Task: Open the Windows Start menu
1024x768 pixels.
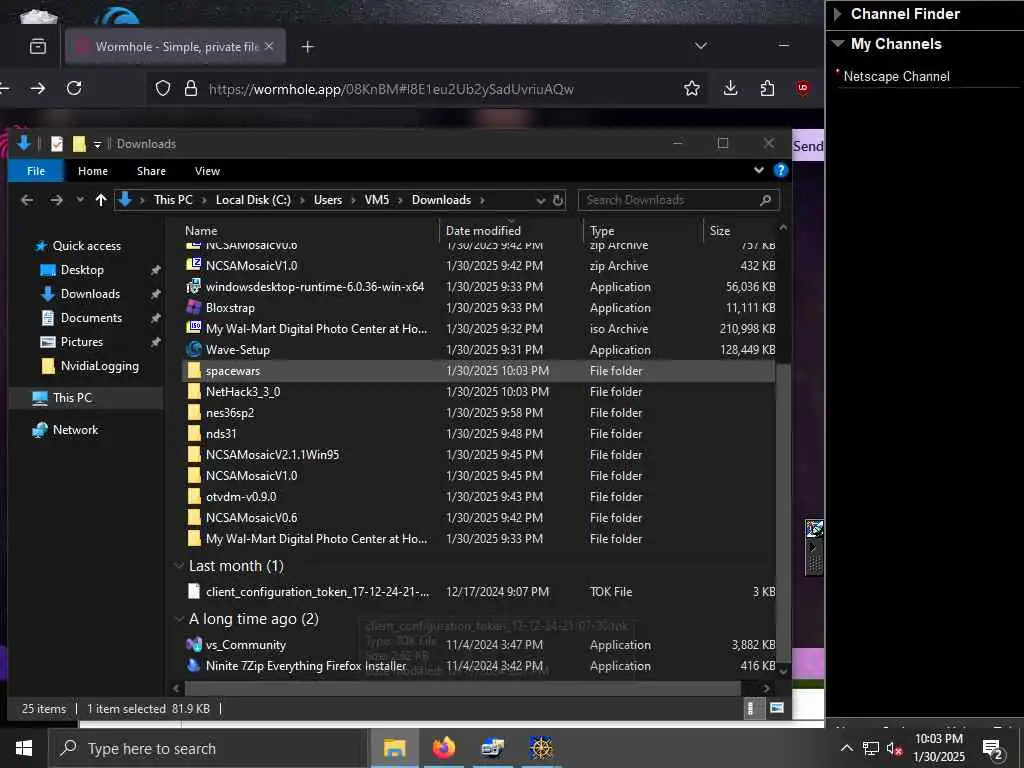Action: (x=24, y=748)
